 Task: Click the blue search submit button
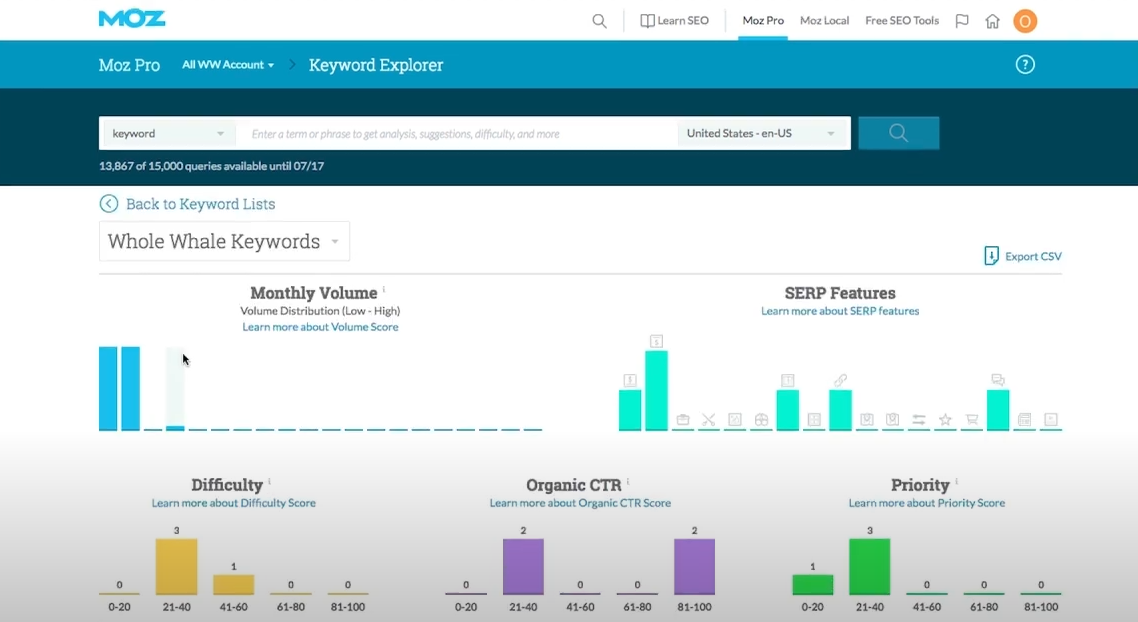[x=898, y=133]
